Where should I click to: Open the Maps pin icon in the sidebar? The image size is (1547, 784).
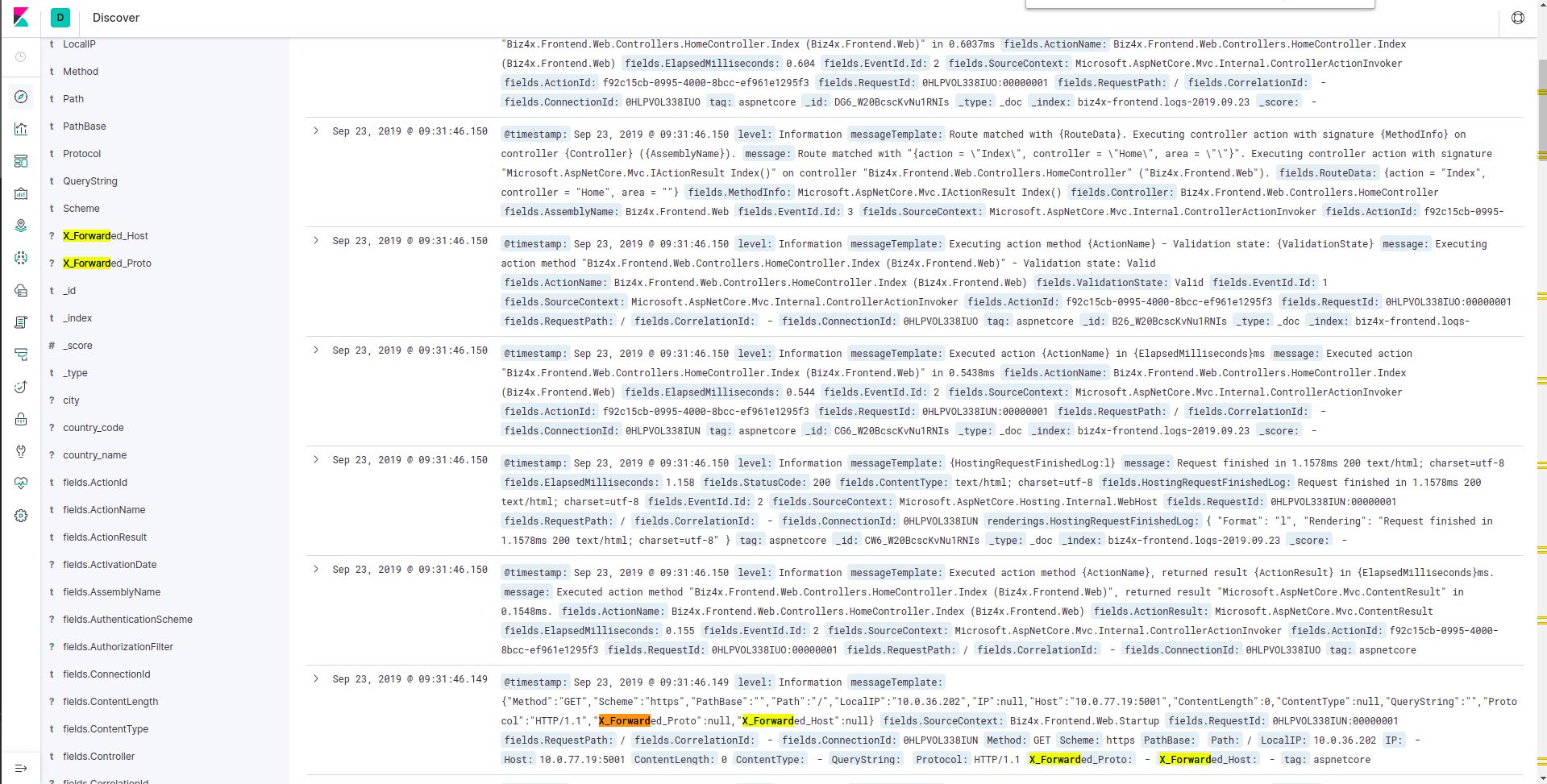21,226
